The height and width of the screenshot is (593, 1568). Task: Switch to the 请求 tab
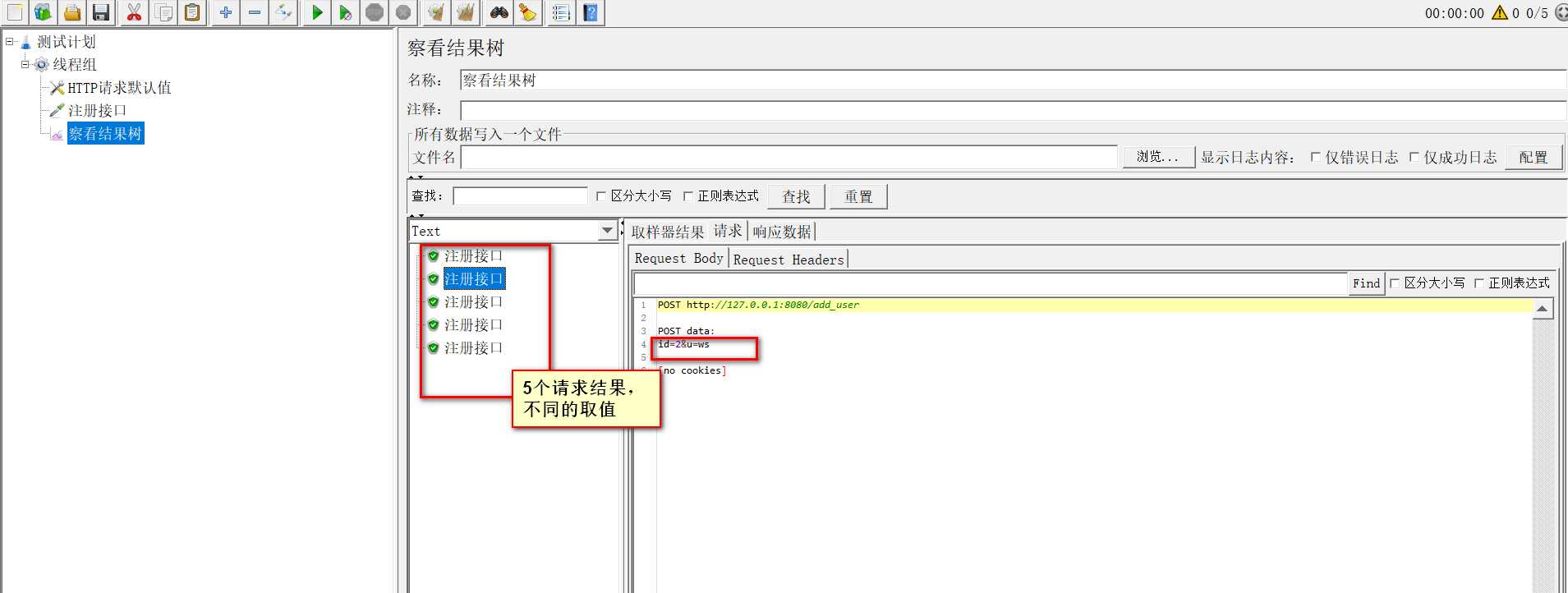click(x=728, y=231)
